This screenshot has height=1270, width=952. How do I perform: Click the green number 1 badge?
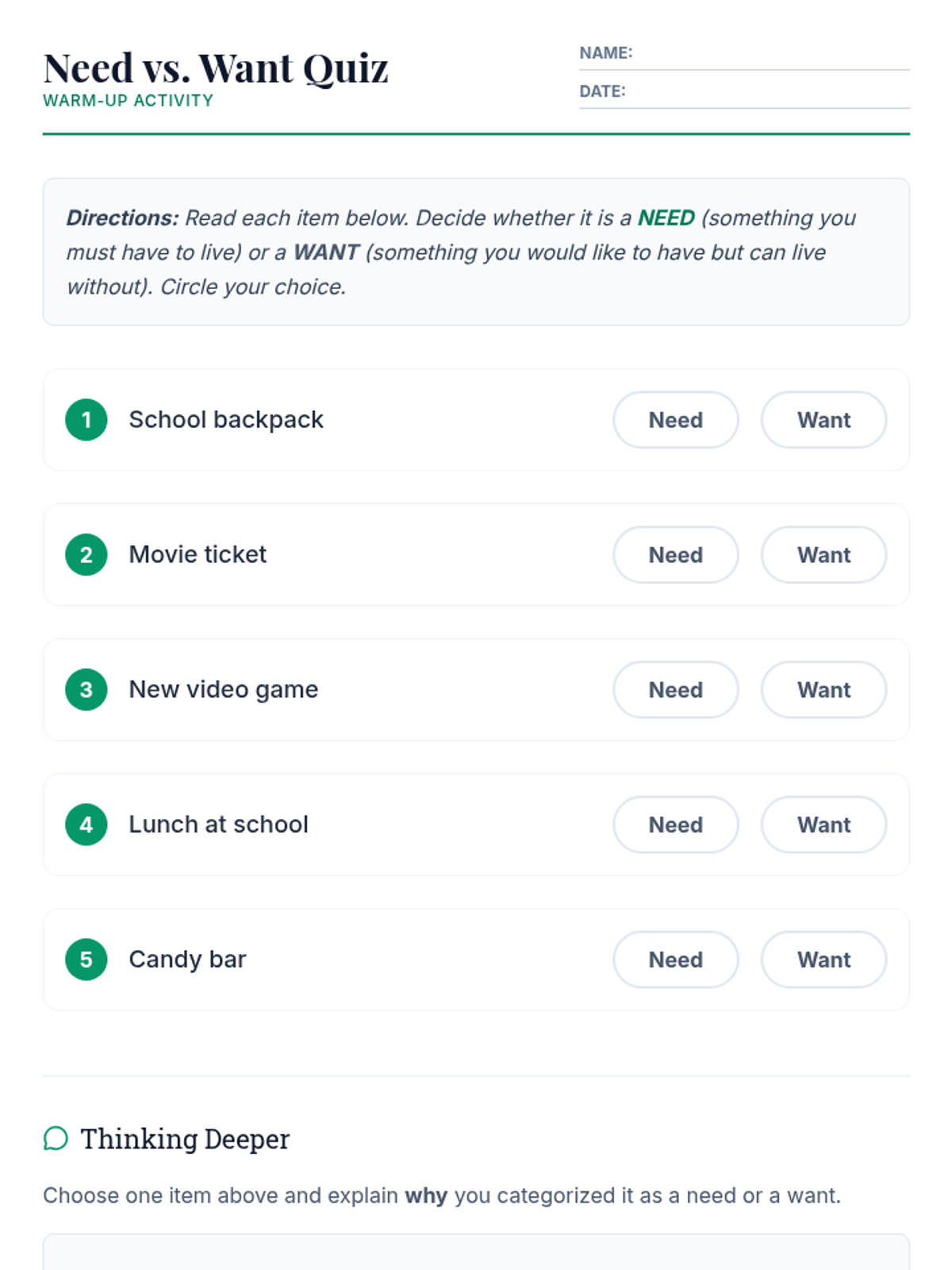click(86, 420)
